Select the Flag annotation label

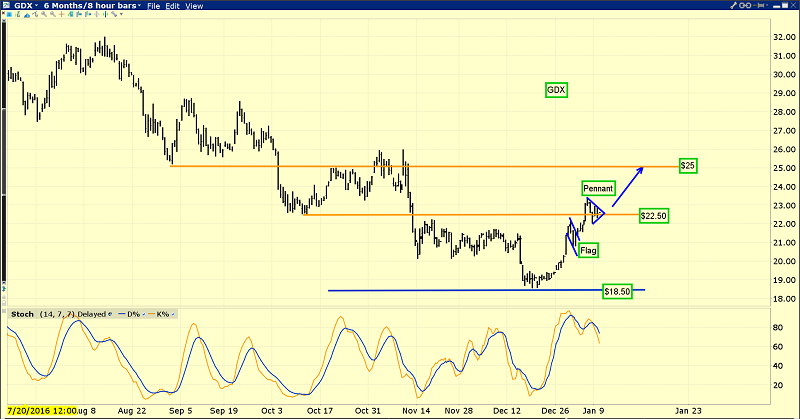pos(588,250)
